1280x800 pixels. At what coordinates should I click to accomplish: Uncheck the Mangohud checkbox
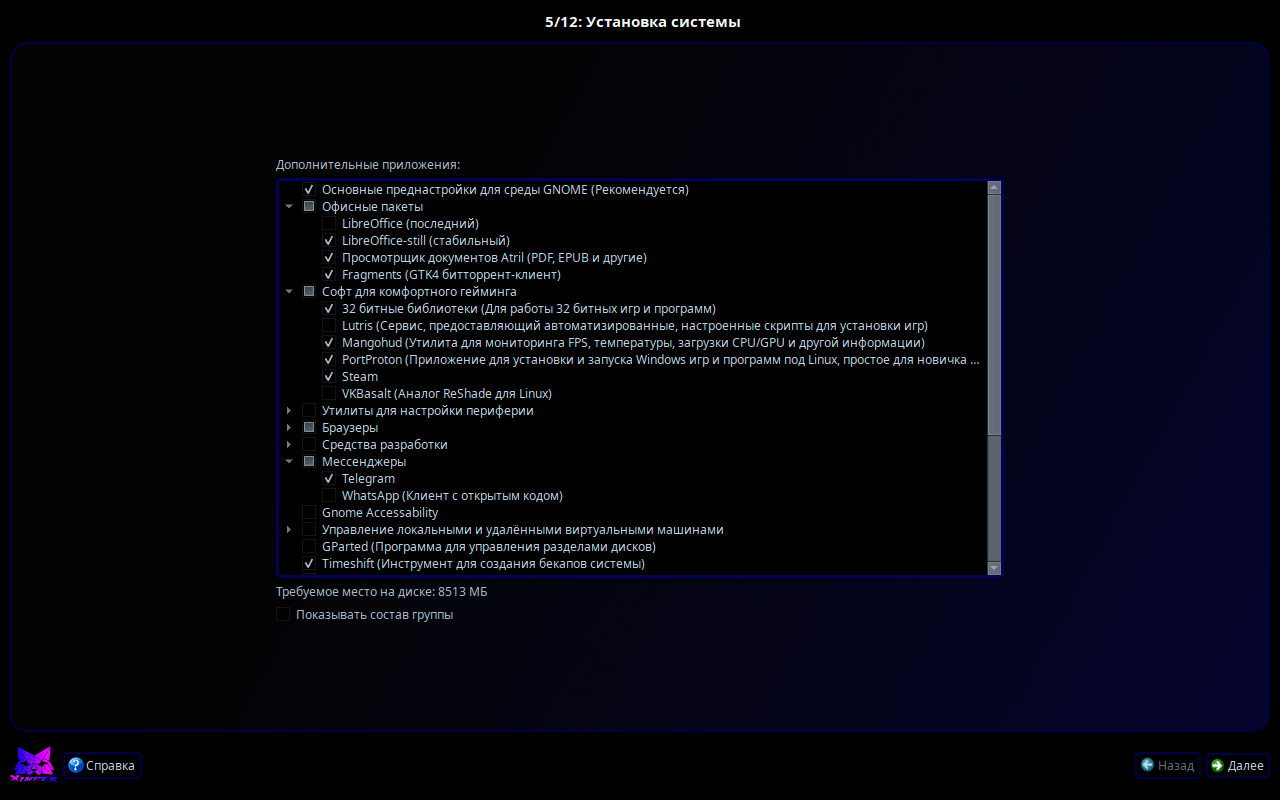(x=329, y=343)
